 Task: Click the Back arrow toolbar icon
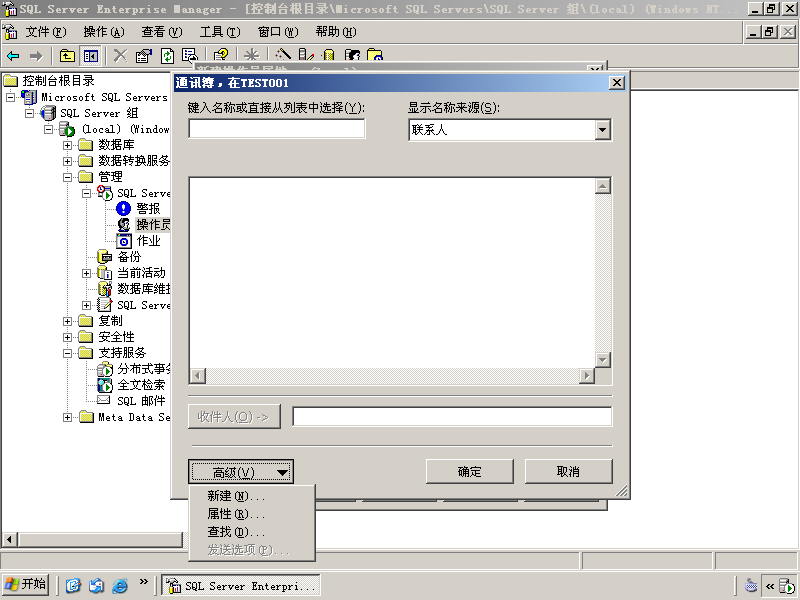click(13, 56)
